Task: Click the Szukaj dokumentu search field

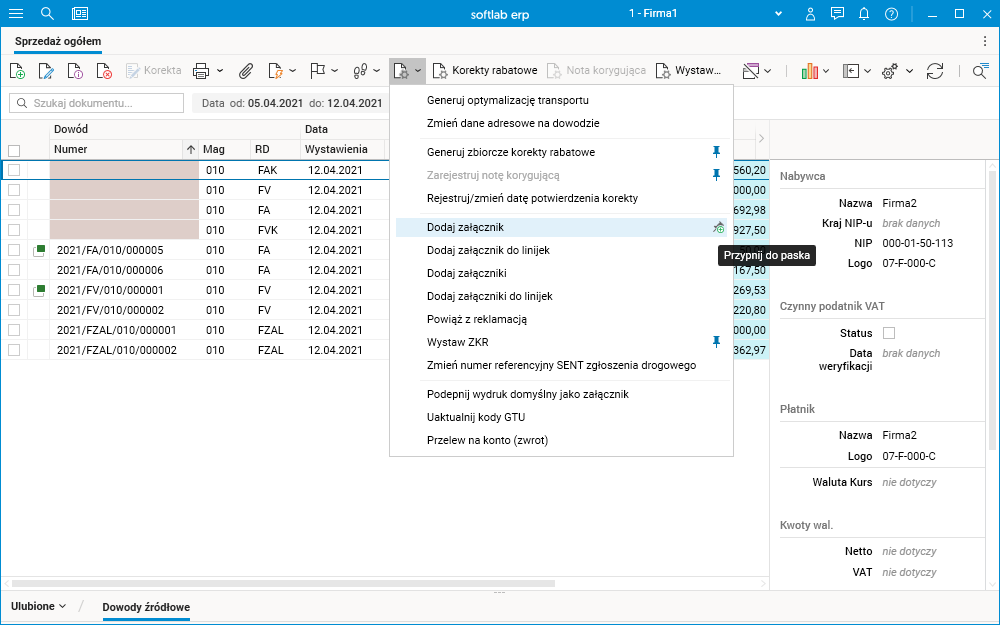Action: click(97, 103)
